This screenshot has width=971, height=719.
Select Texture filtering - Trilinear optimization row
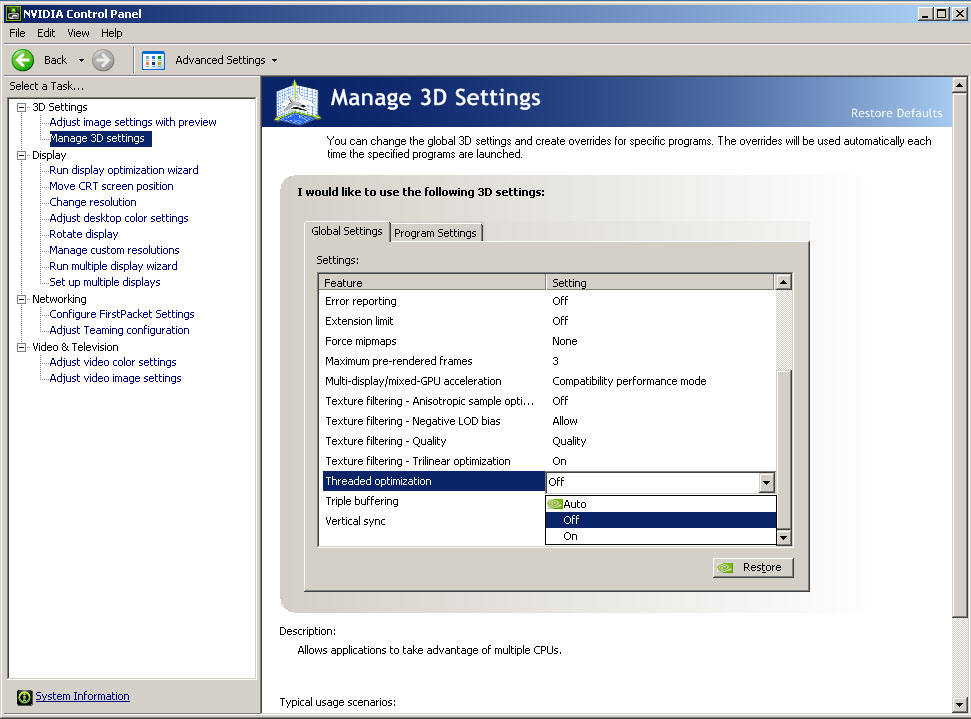(x=547, y=461)
